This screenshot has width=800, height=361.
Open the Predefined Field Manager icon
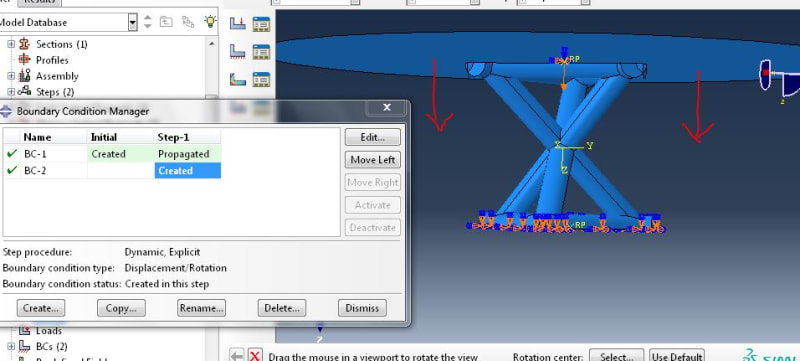[261, 79]
